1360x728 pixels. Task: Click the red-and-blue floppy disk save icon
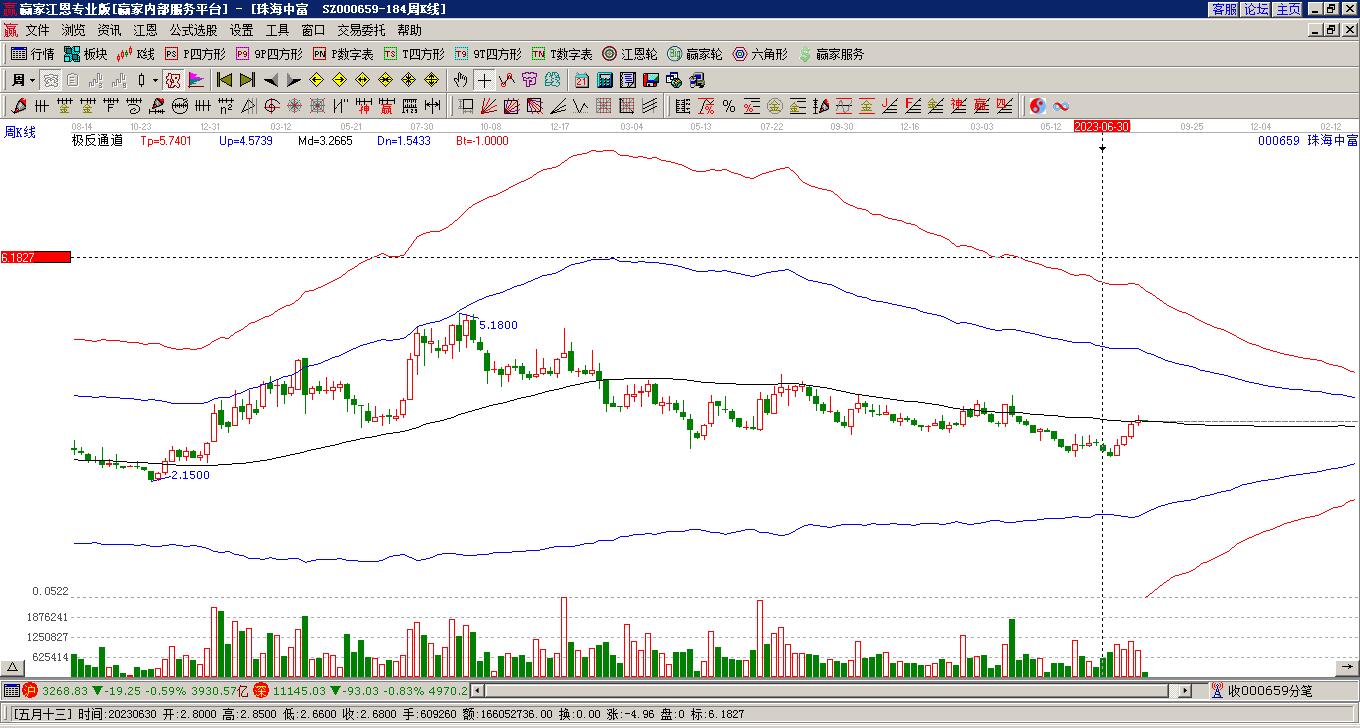point(651,80)
